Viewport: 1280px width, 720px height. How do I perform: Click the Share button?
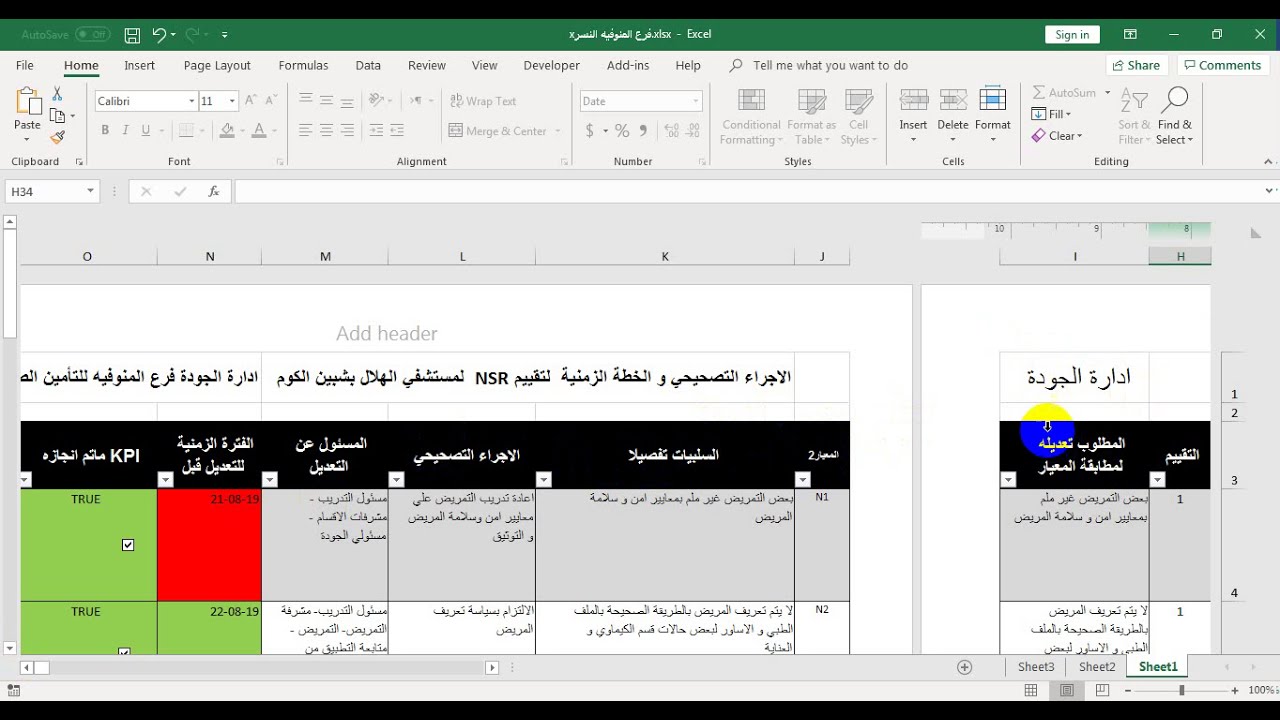[1135, 65]
